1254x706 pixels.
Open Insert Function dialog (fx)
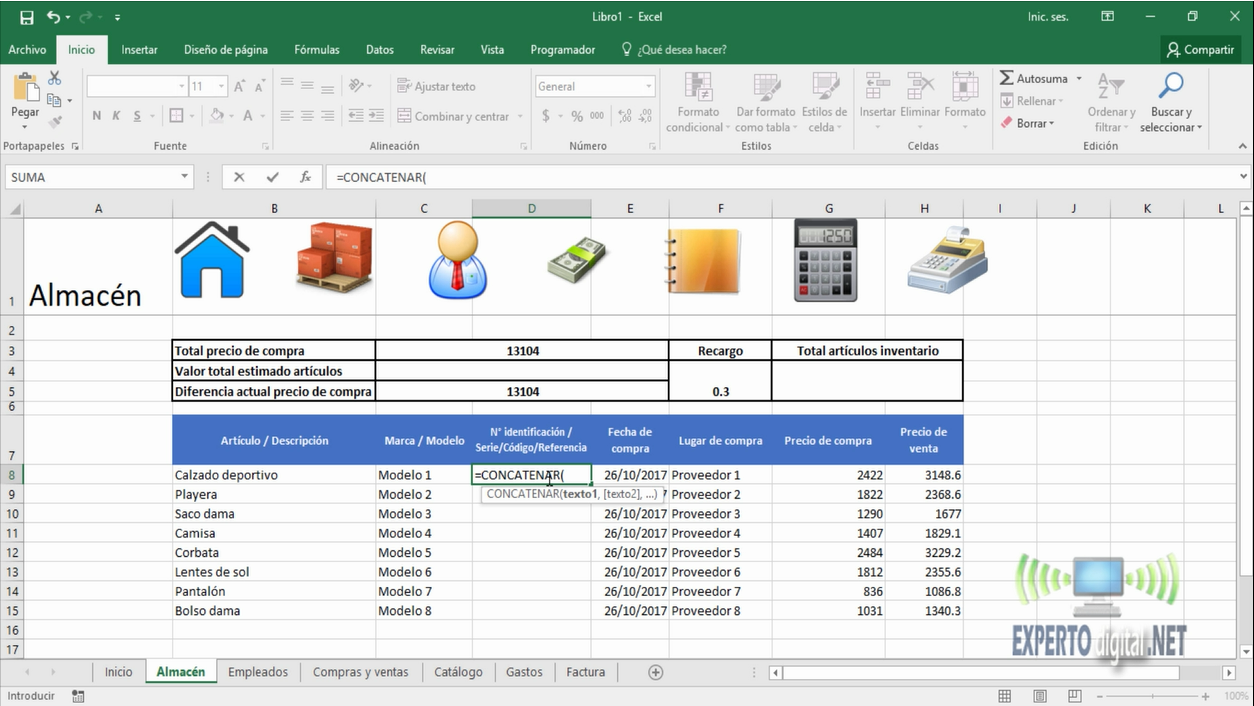tap(305, 177)
